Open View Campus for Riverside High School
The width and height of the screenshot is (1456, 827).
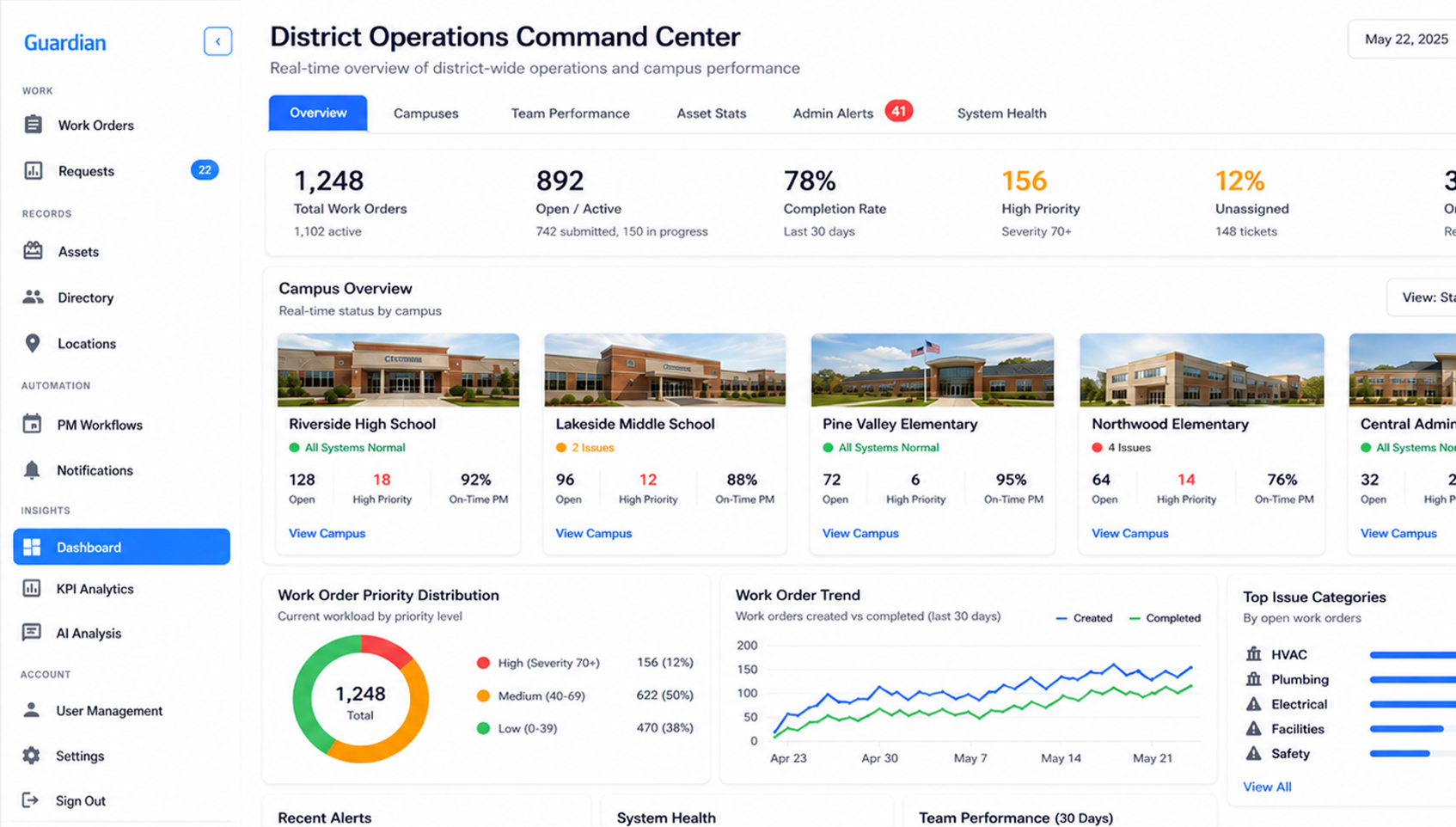[327, 533]
